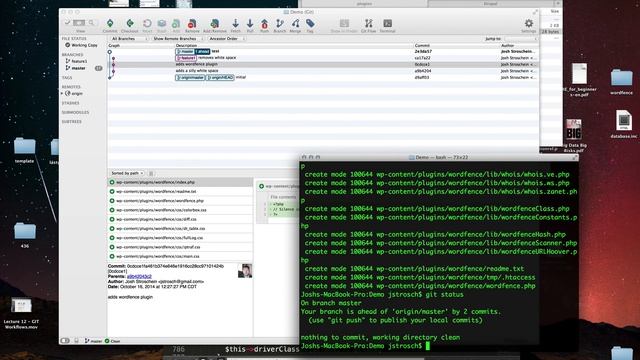Select the top master 'test' commit row

coord(323,51)
